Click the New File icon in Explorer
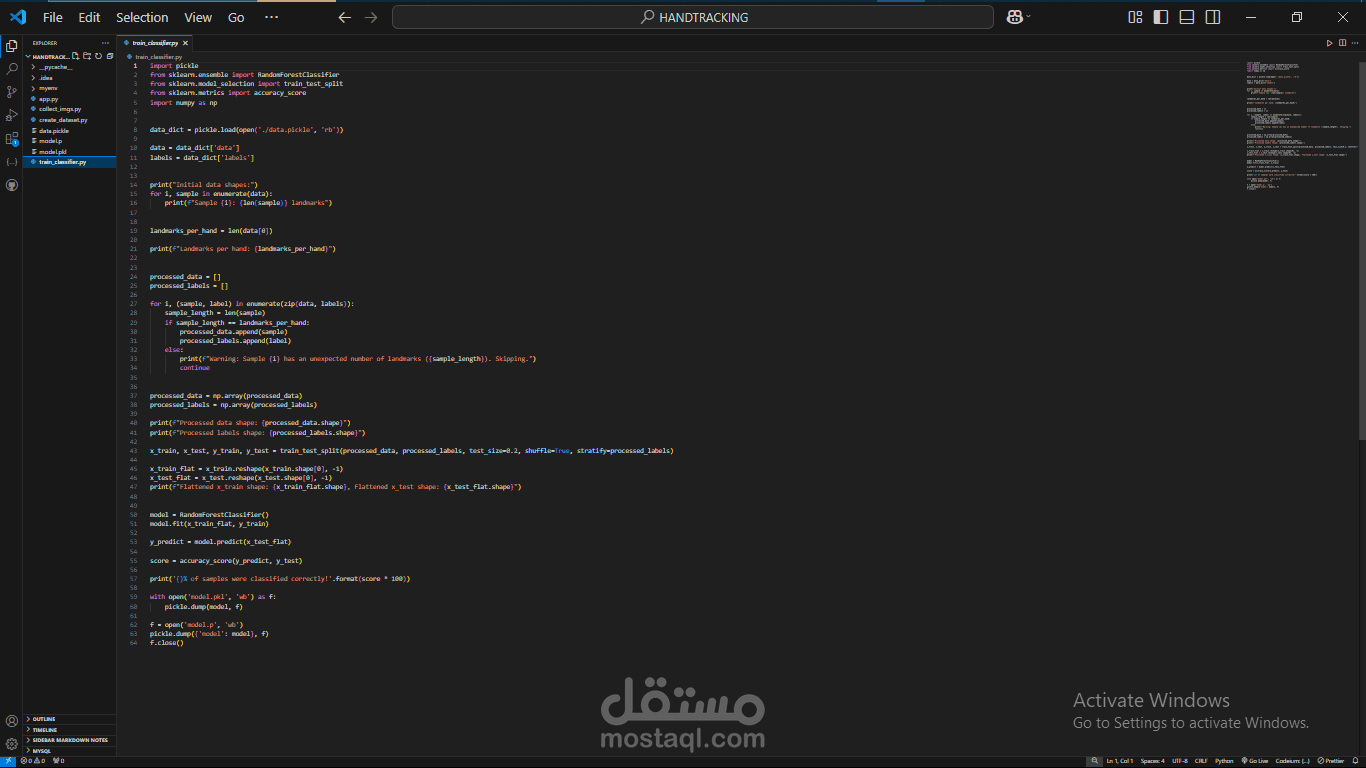This screenshot has width=1366, height=768. point(76,56)
